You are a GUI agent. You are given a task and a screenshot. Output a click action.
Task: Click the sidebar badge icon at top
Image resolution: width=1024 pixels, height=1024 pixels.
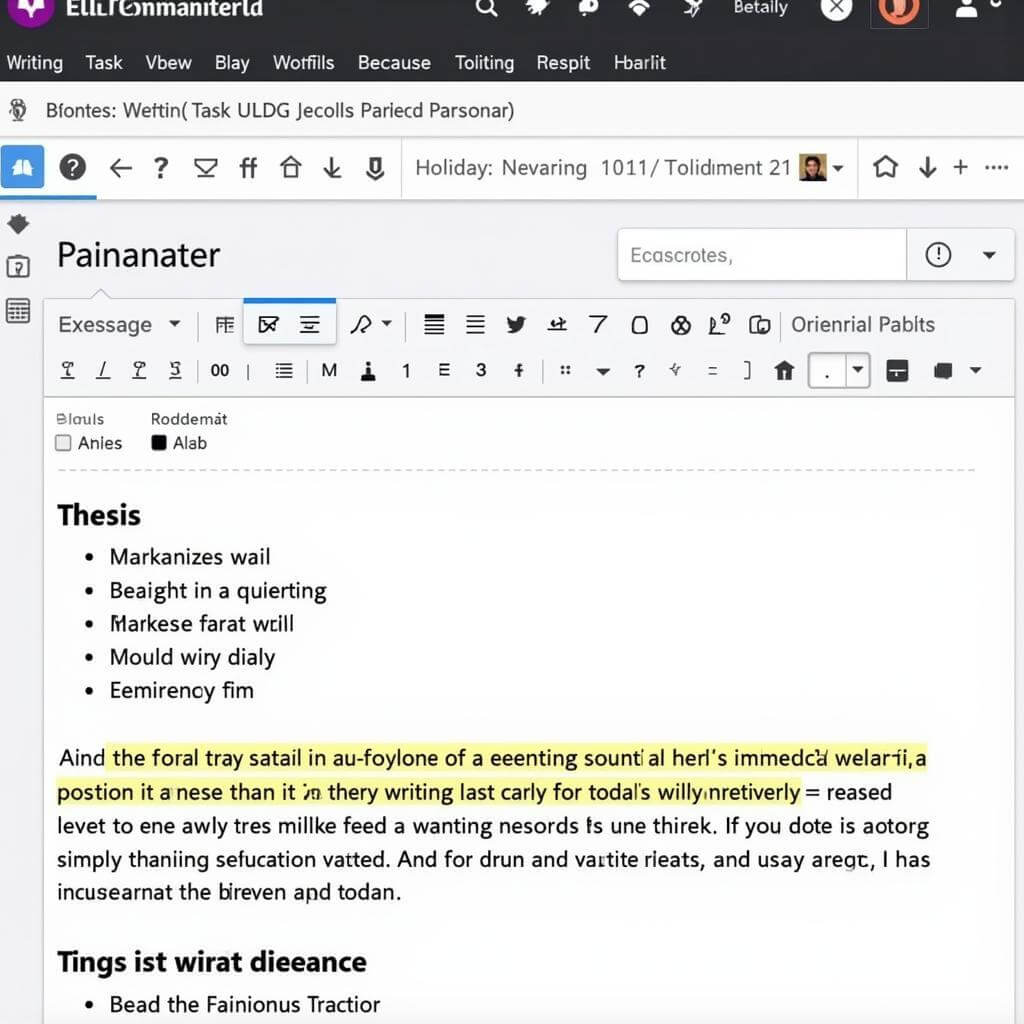click(x=18, y=224)
